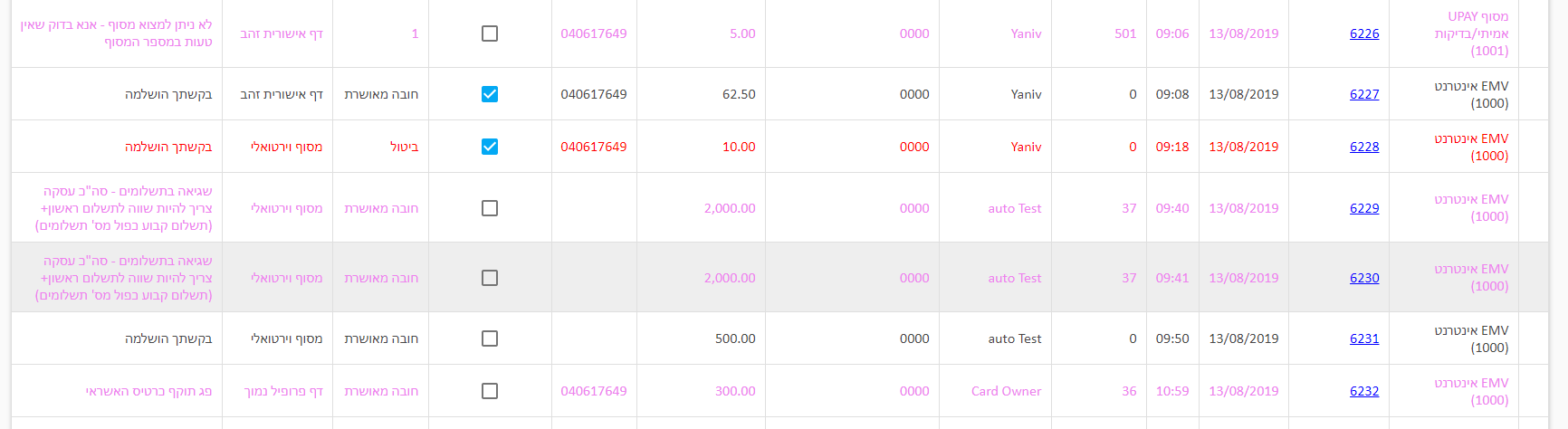Open transaction link 6227

(x=1364, y=94)
